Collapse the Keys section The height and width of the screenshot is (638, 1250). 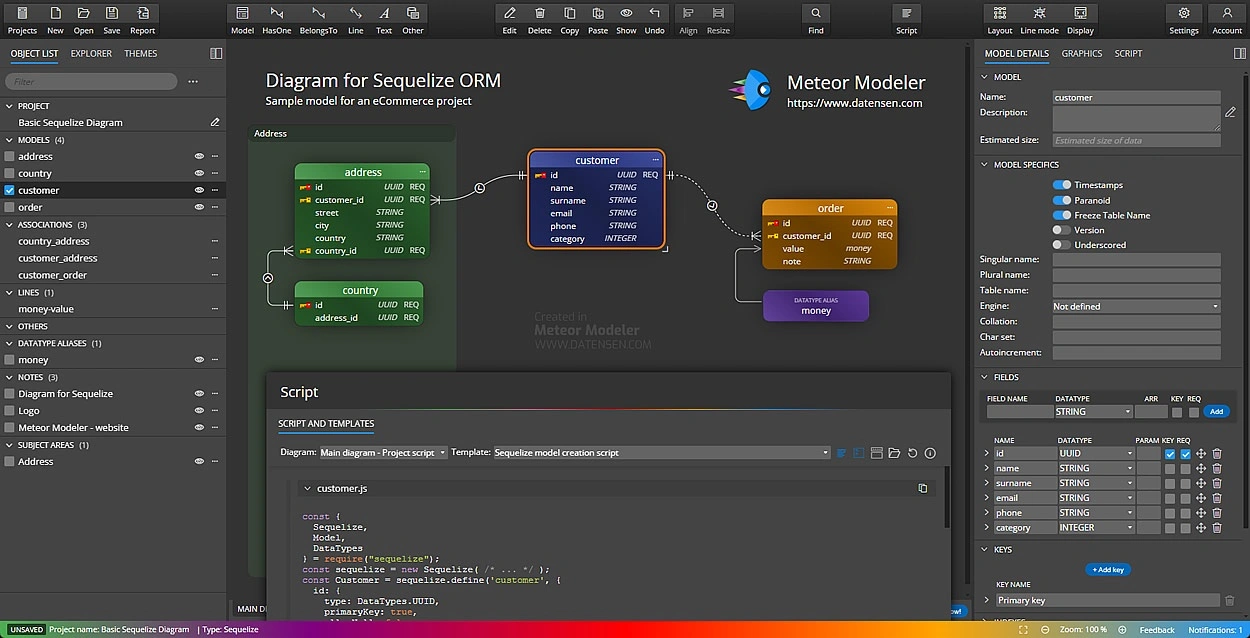pyautogui.click(x=984, y=549)
